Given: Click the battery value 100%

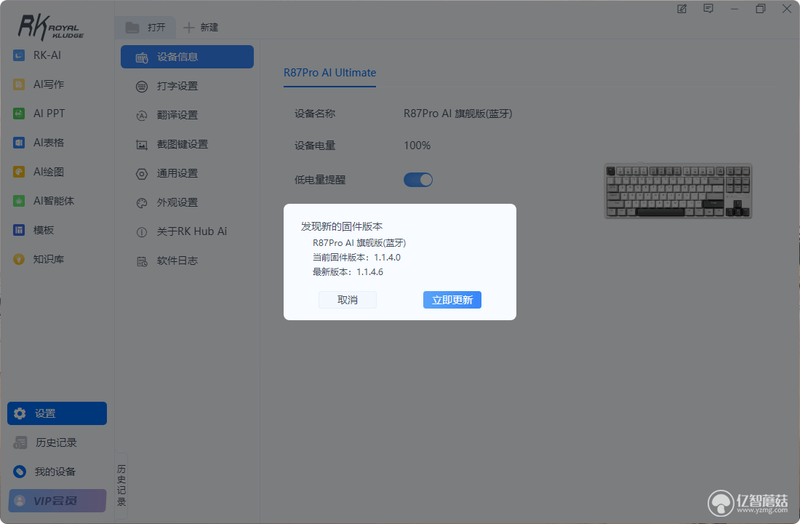Looking at the screenshot, I should pos(417,145).
